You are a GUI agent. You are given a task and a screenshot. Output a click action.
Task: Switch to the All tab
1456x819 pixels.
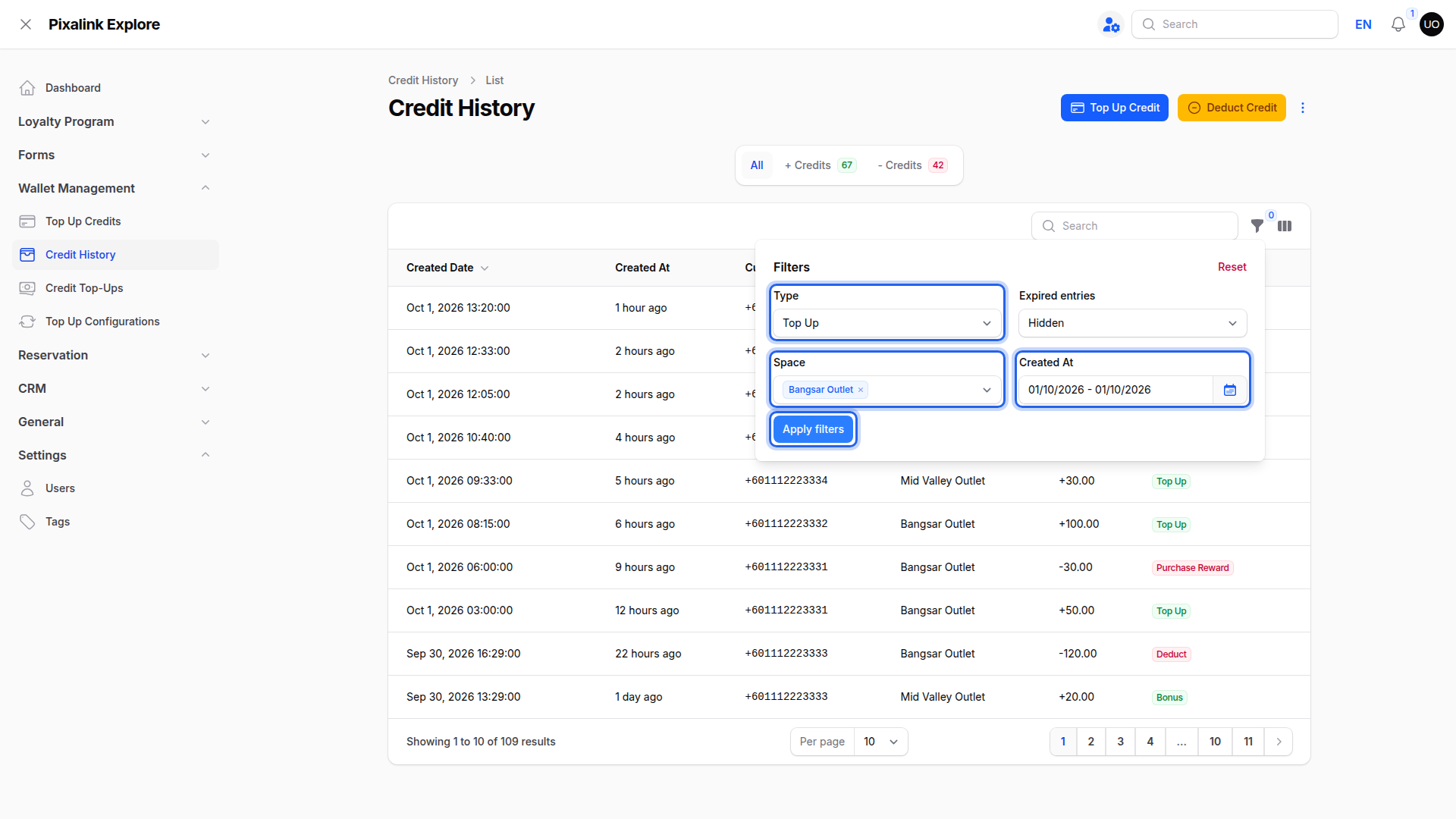757,165
